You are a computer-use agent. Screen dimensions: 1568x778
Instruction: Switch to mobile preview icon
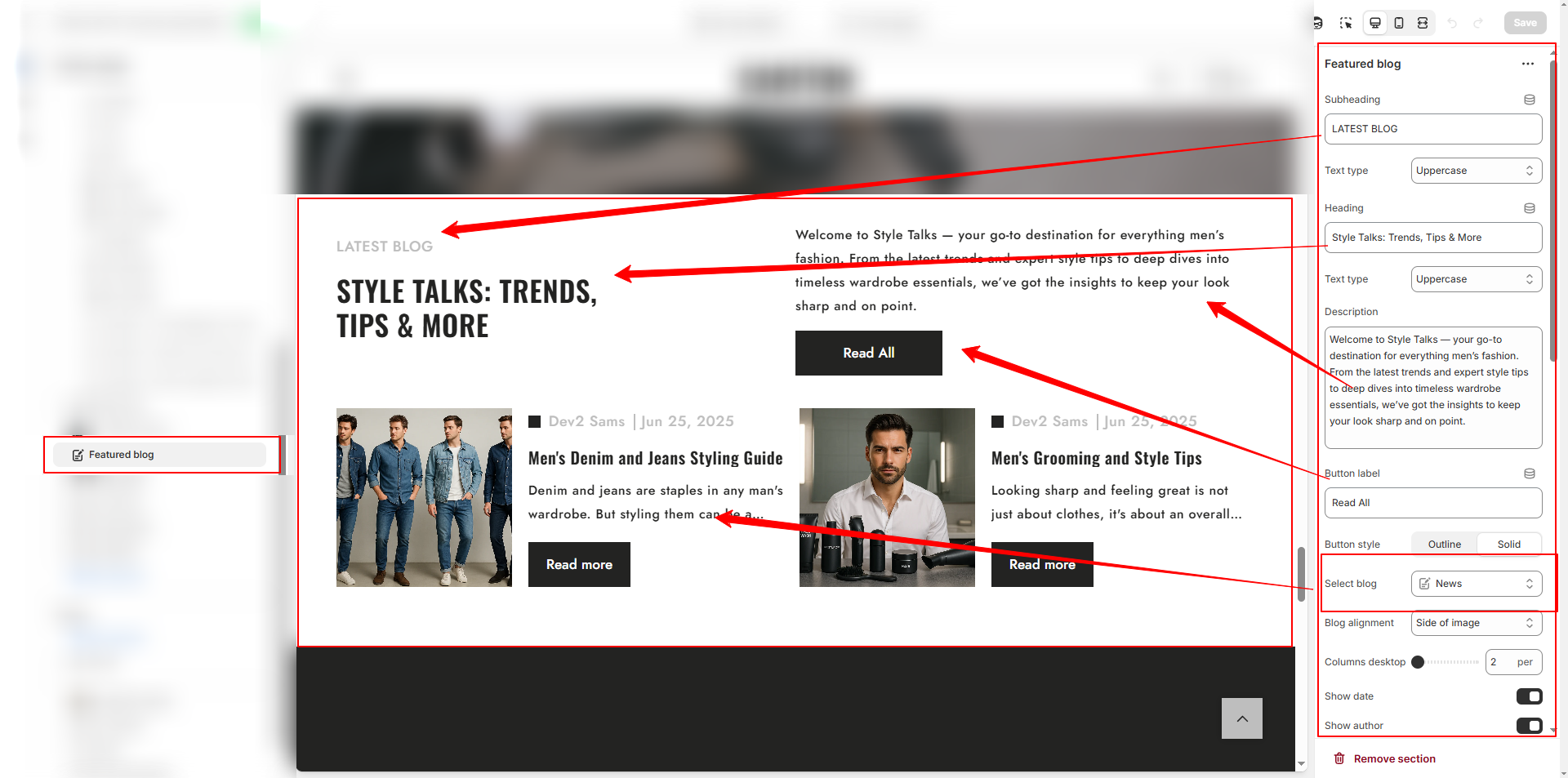coord(1399,23)
